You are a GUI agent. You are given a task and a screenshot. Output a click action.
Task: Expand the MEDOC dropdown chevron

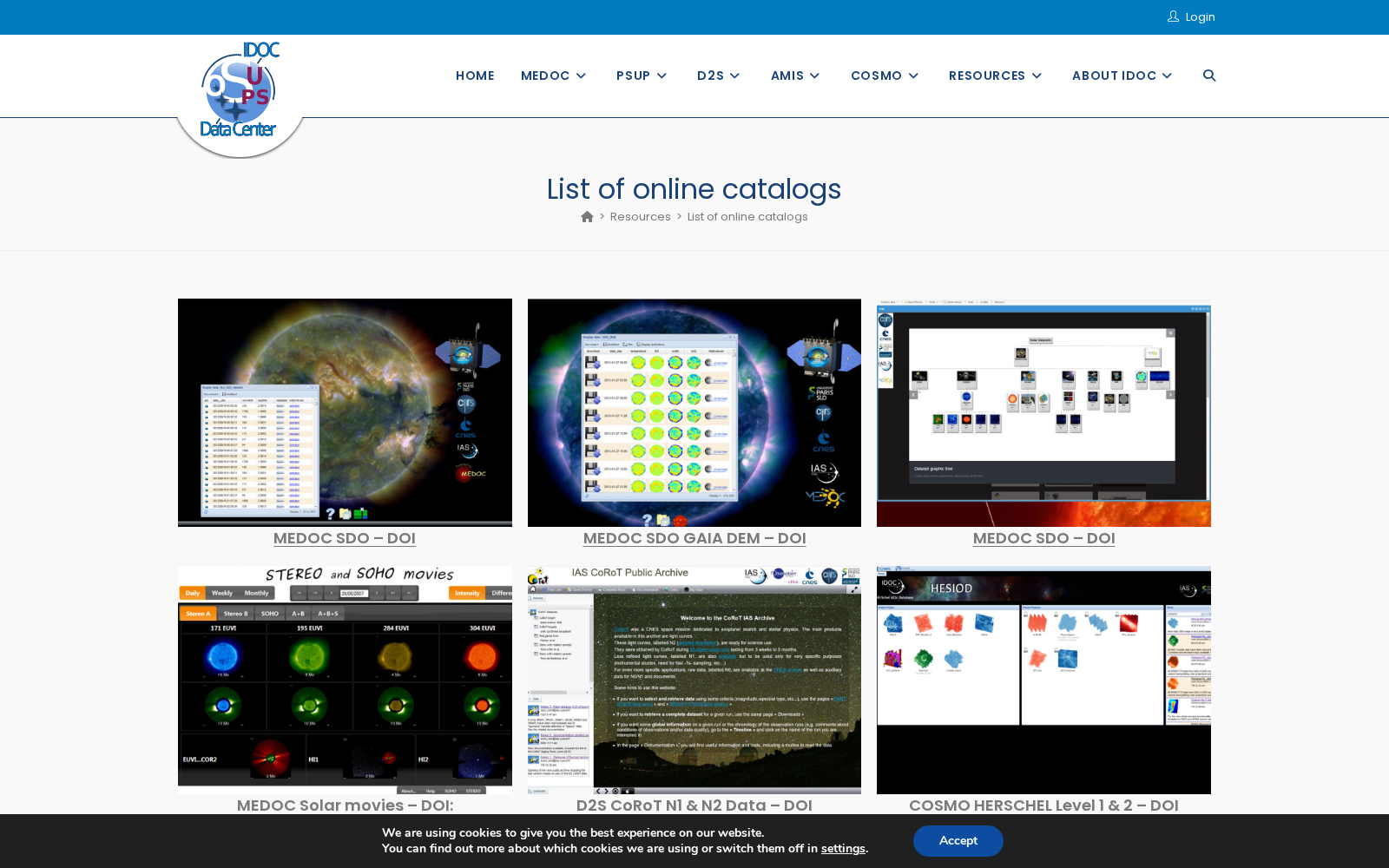[581, 76]
